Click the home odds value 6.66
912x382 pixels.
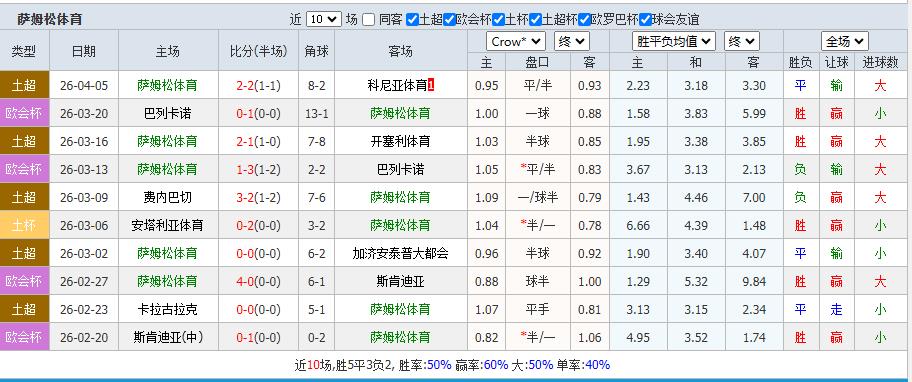pyautogui.click(x=639, y=225)
